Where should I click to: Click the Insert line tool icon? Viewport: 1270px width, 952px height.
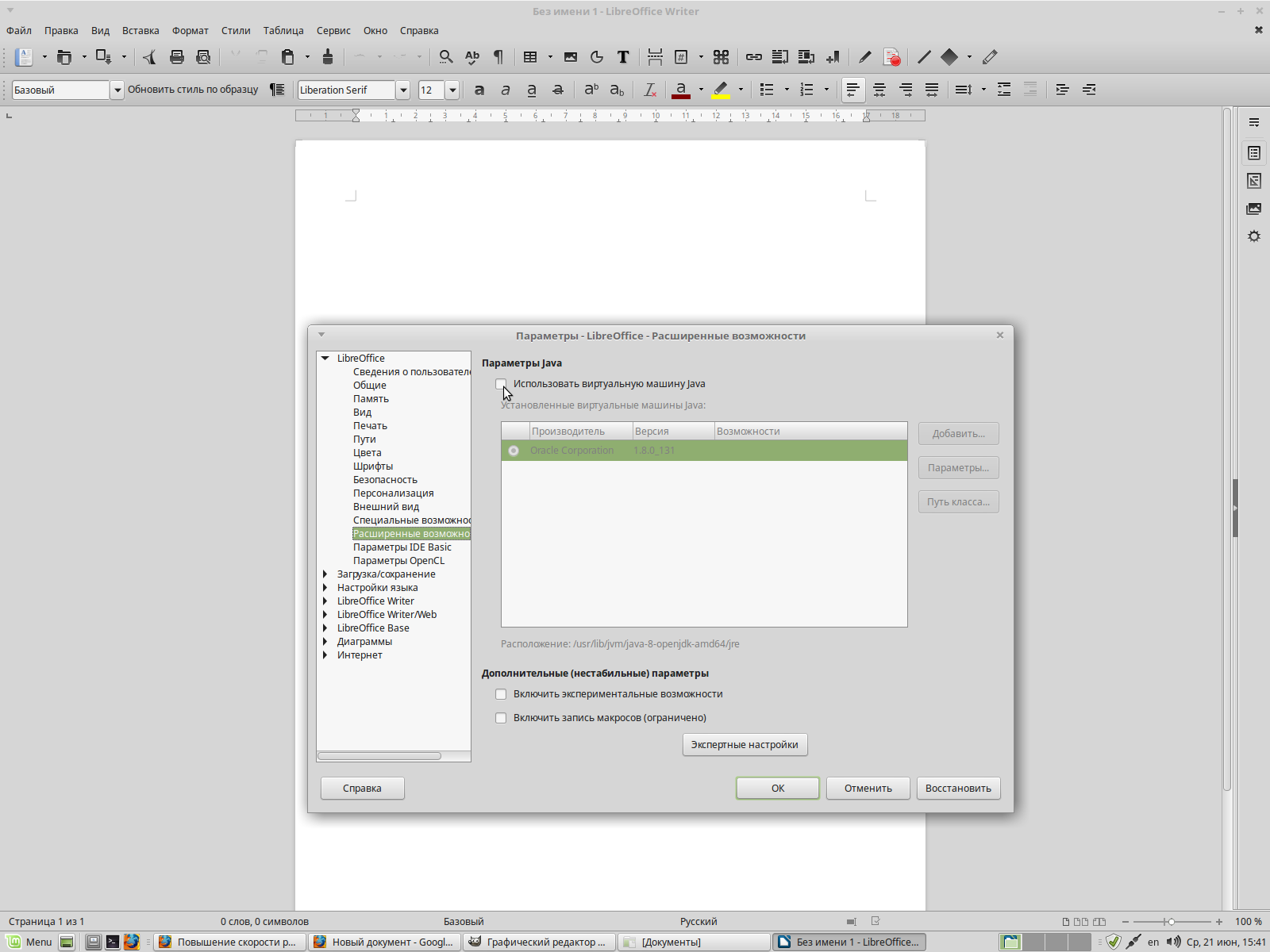coord(924,57)
